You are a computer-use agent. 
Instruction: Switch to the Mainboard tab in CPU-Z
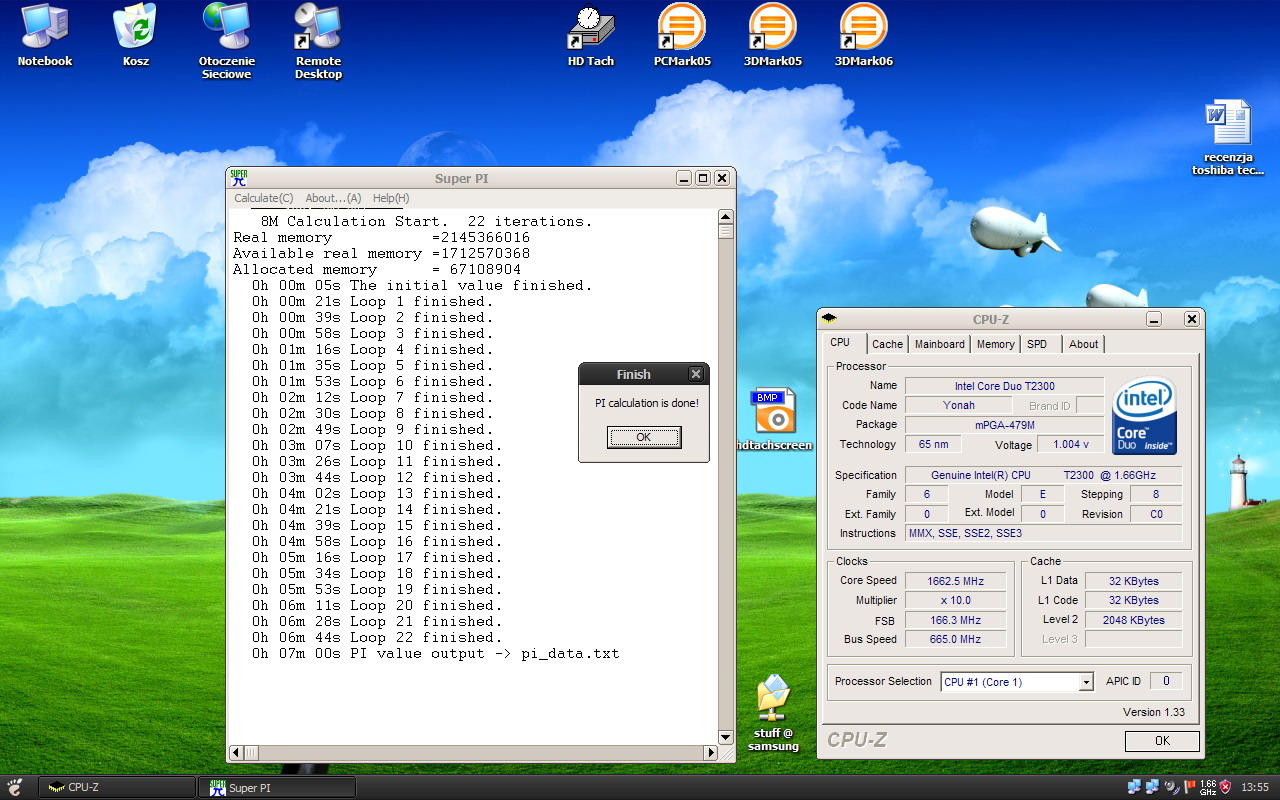point(940,344)
